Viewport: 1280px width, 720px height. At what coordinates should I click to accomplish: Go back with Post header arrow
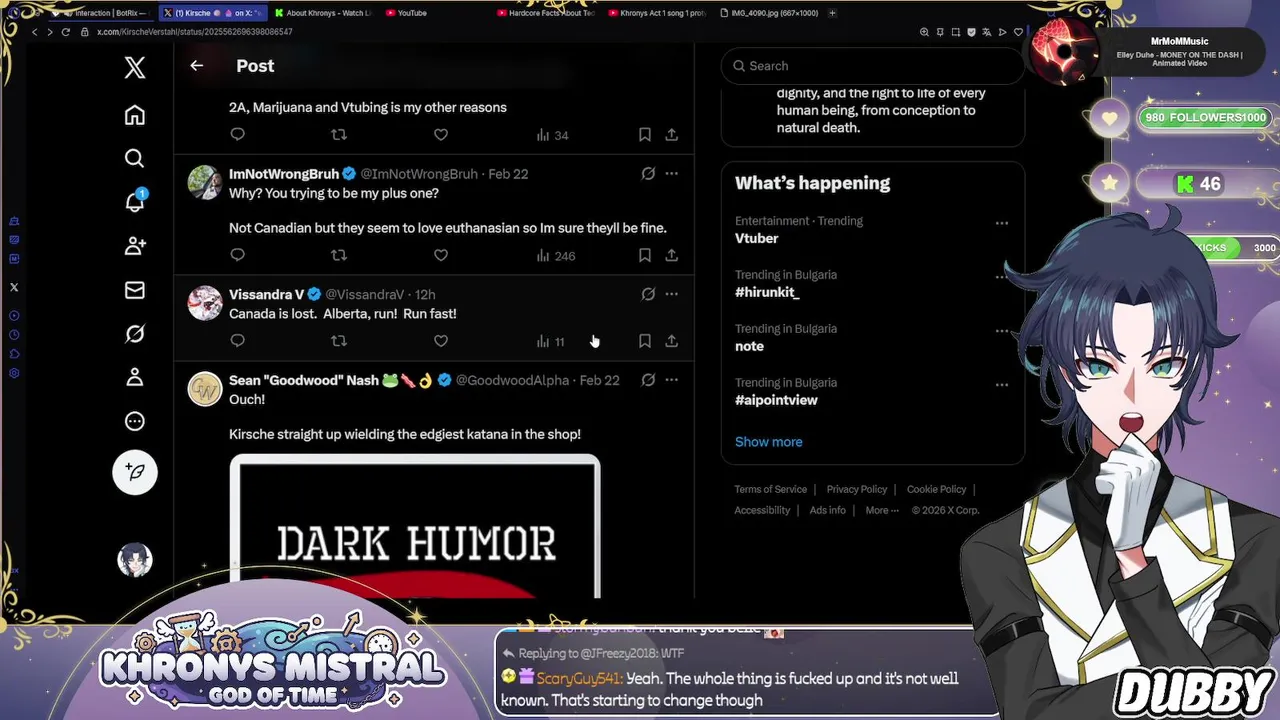click(197, 66)
